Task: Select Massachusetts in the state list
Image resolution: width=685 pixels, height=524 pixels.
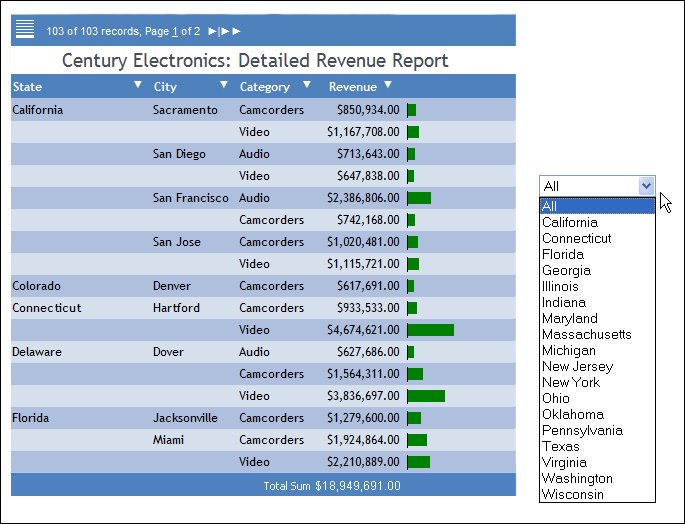Action: click(x=597, y=335)
